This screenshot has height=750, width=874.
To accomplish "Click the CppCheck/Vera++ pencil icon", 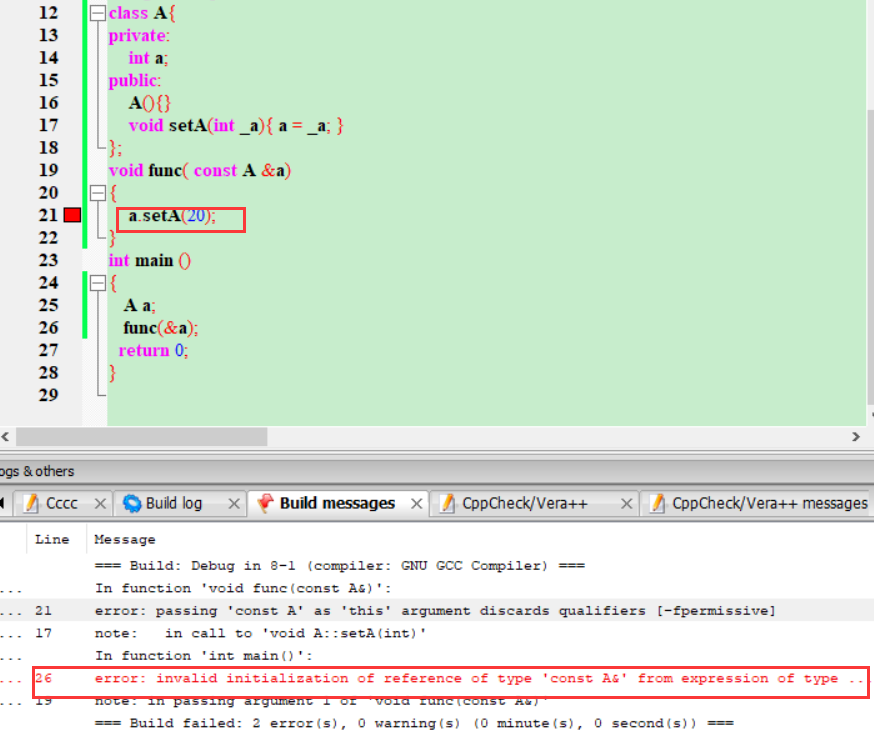I will [x=447, y=503].
